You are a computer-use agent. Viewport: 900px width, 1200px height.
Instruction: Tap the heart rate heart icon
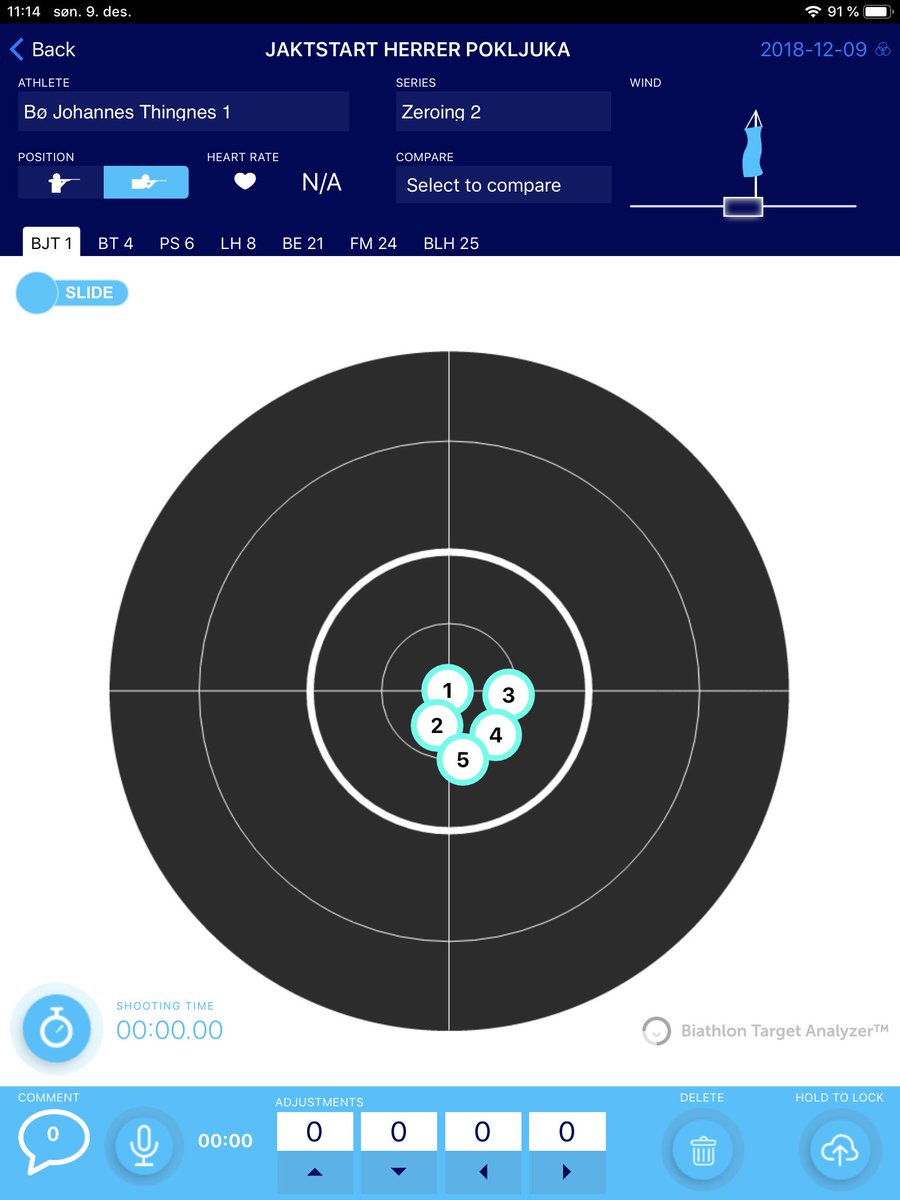point(245,182)
